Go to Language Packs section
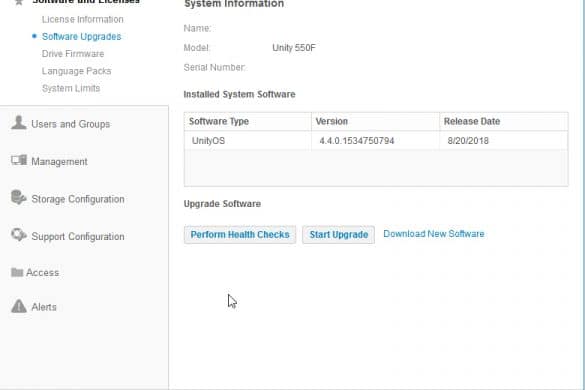Image resolution: width=585 pixels, height=390 pixels. click(76, 71)
